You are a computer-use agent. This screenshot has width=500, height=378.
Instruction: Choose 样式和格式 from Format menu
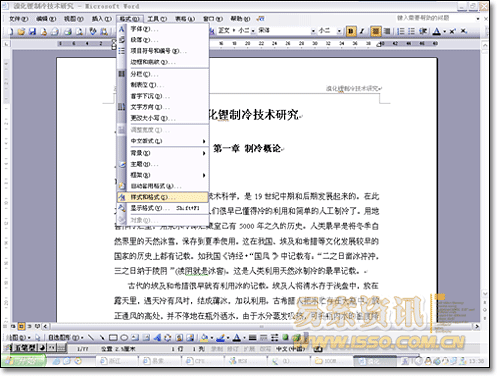click(x=163, y=197)
